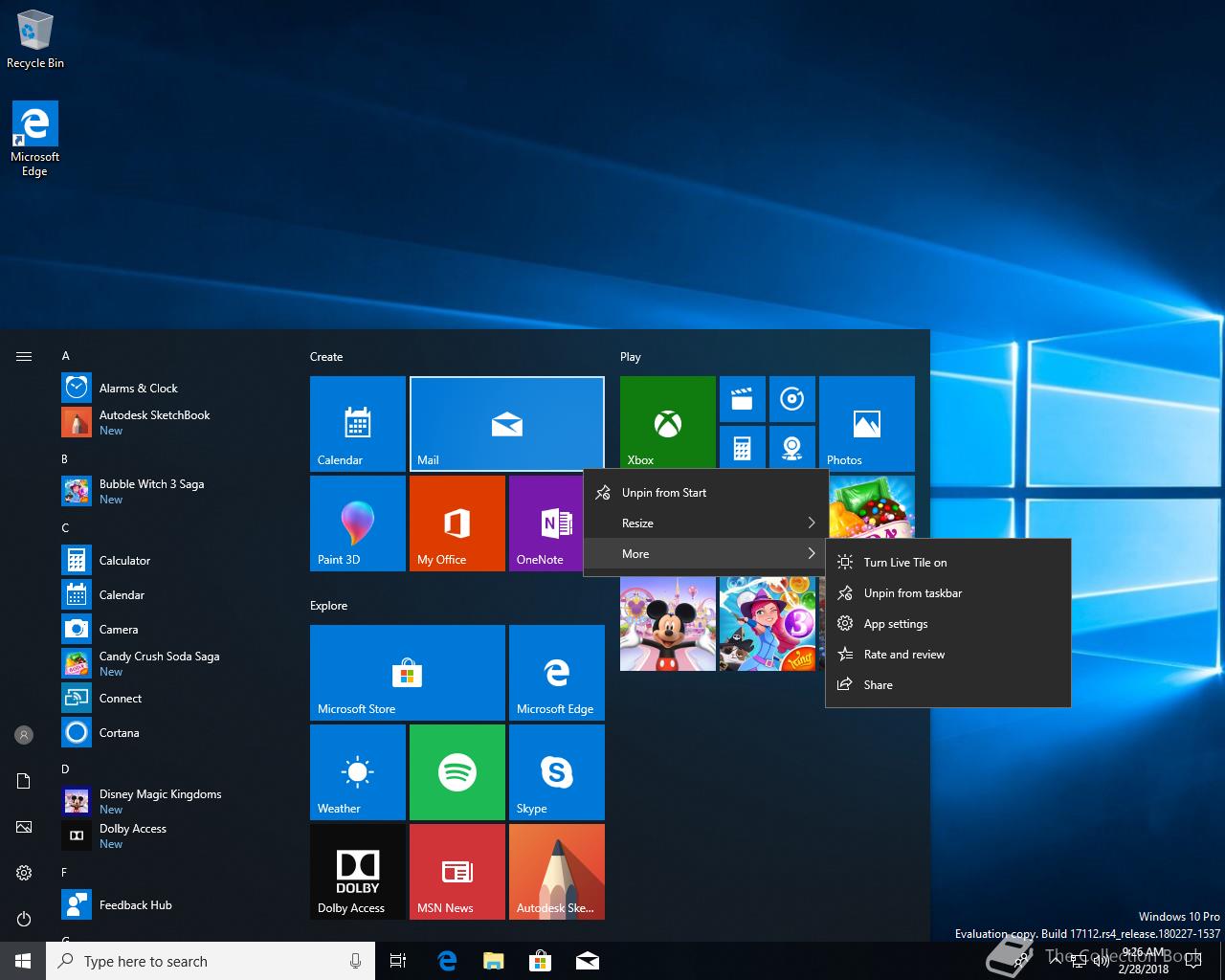Image resolution: width=1225 pixels, height=980 pixels.
Task: Open Task View from the taskbar
Action: coord(398,961)
